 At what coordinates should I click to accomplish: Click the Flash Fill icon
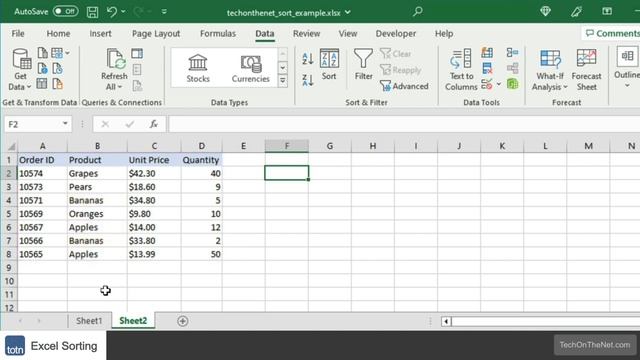[x=487, y=53]
